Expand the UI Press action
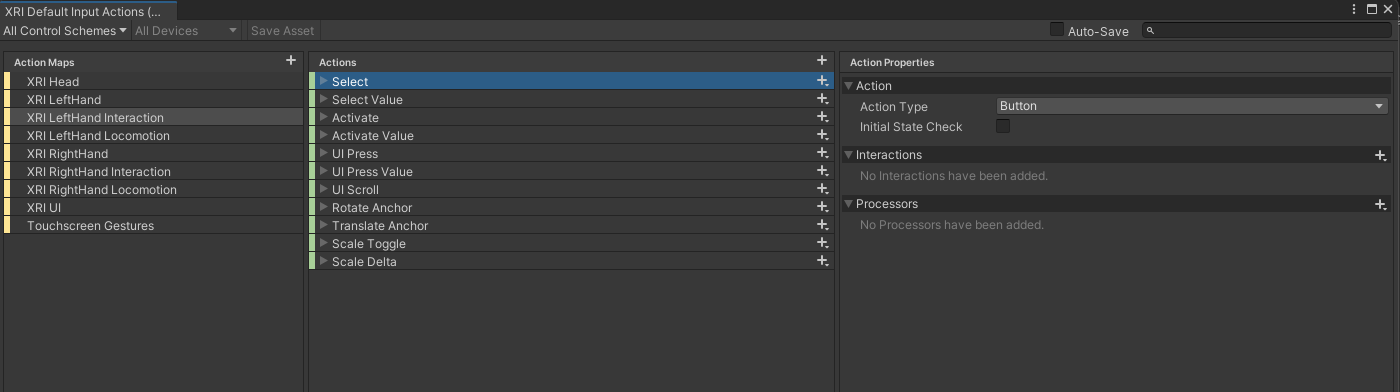The height and width of the screenshot is (392, 1400). tap(323, 153)
